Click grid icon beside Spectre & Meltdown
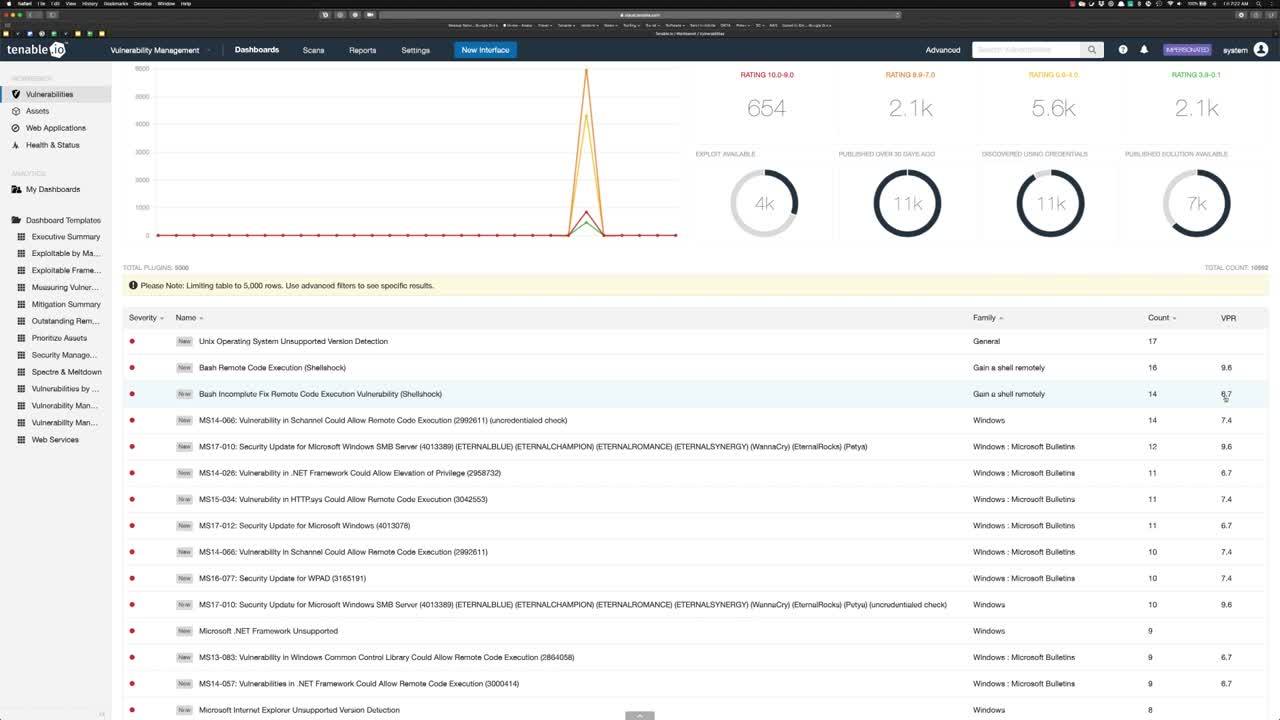Viewport: 1280px width, 720px height. pos(22,372)
